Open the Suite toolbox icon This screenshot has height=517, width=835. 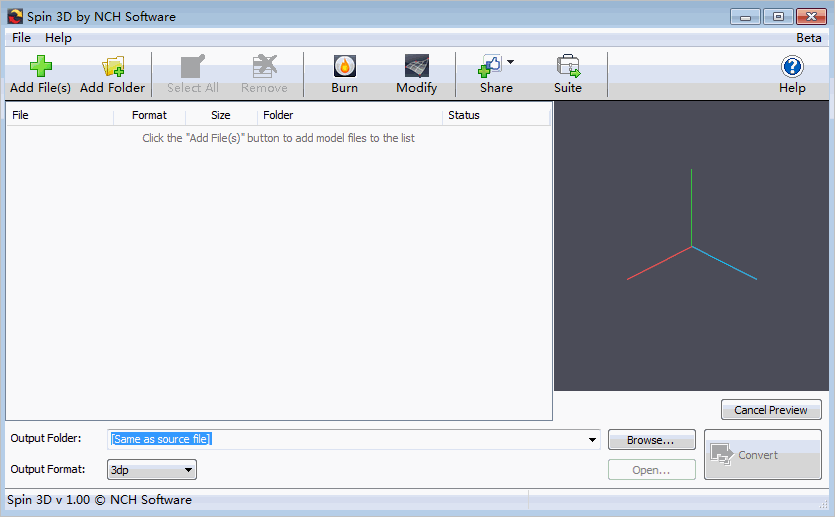pyautogui.click(x=568, y=66)
